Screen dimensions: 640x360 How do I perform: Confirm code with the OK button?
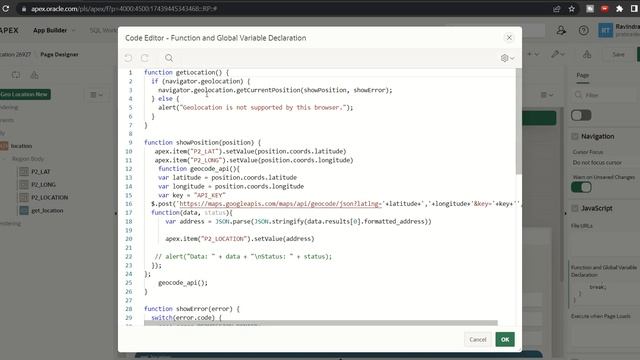(x=505, y=339)
